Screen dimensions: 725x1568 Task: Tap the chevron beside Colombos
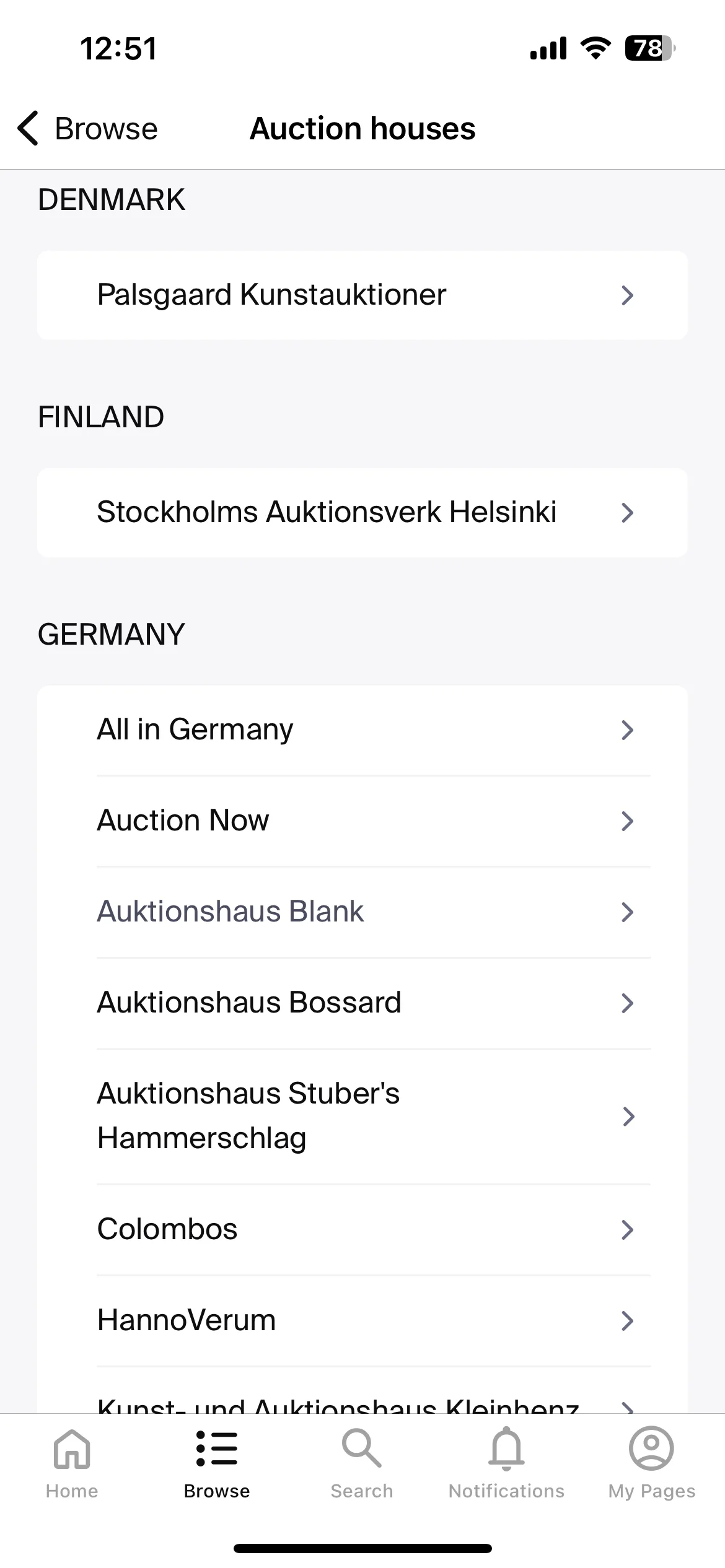point(627,1230)
